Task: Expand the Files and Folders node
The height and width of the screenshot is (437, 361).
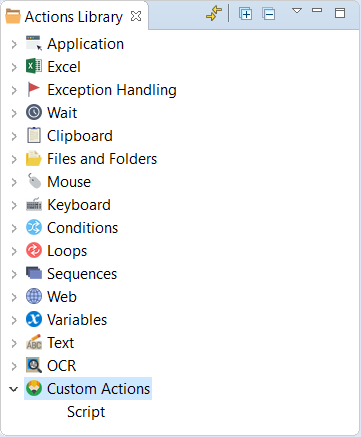Action: 14,159
